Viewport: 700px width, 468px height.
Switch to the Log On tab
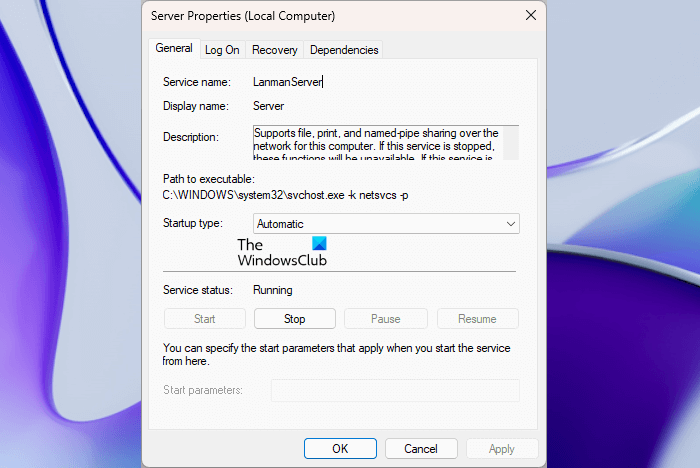(x=222, y=50)
